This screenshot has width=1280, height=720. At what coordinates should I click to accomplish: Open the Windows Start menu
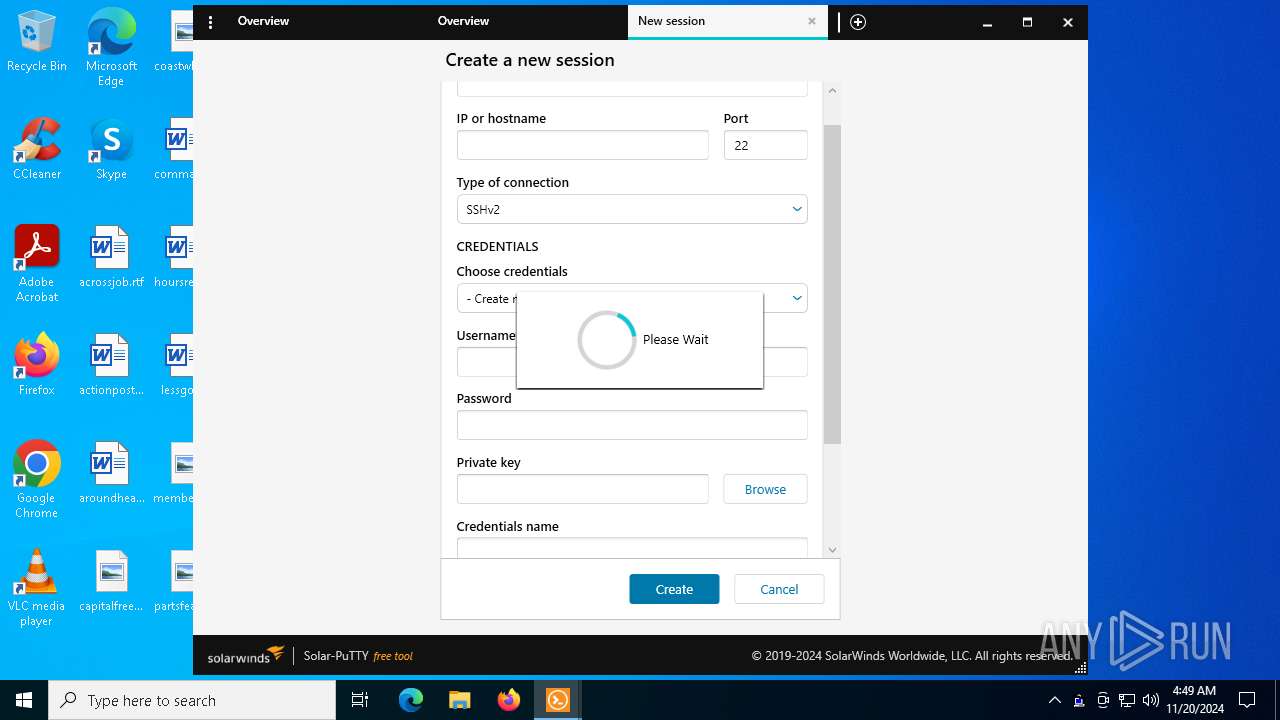pos(24,700)
